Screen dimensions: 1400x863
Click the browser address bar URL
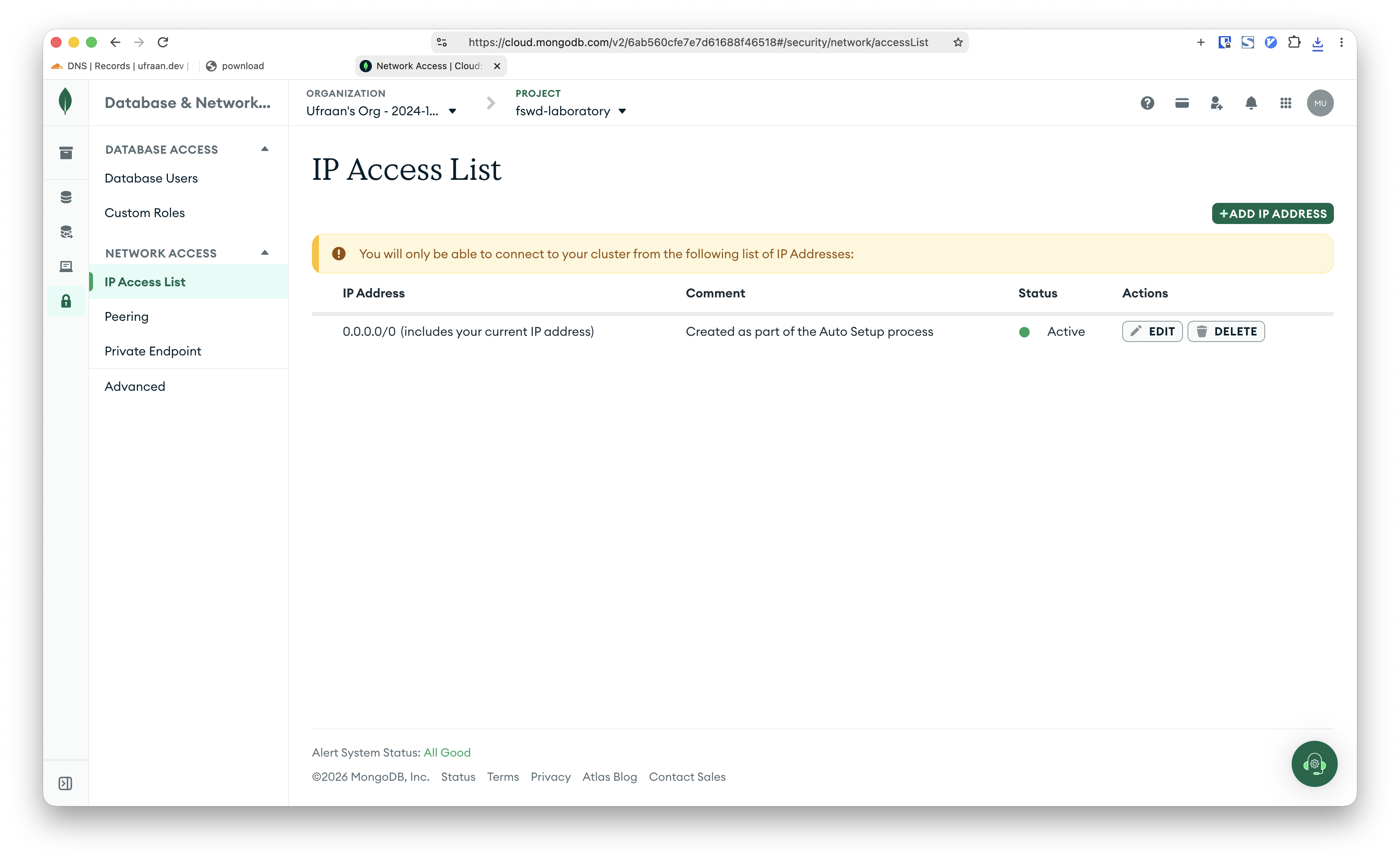[x=698, y=42]
